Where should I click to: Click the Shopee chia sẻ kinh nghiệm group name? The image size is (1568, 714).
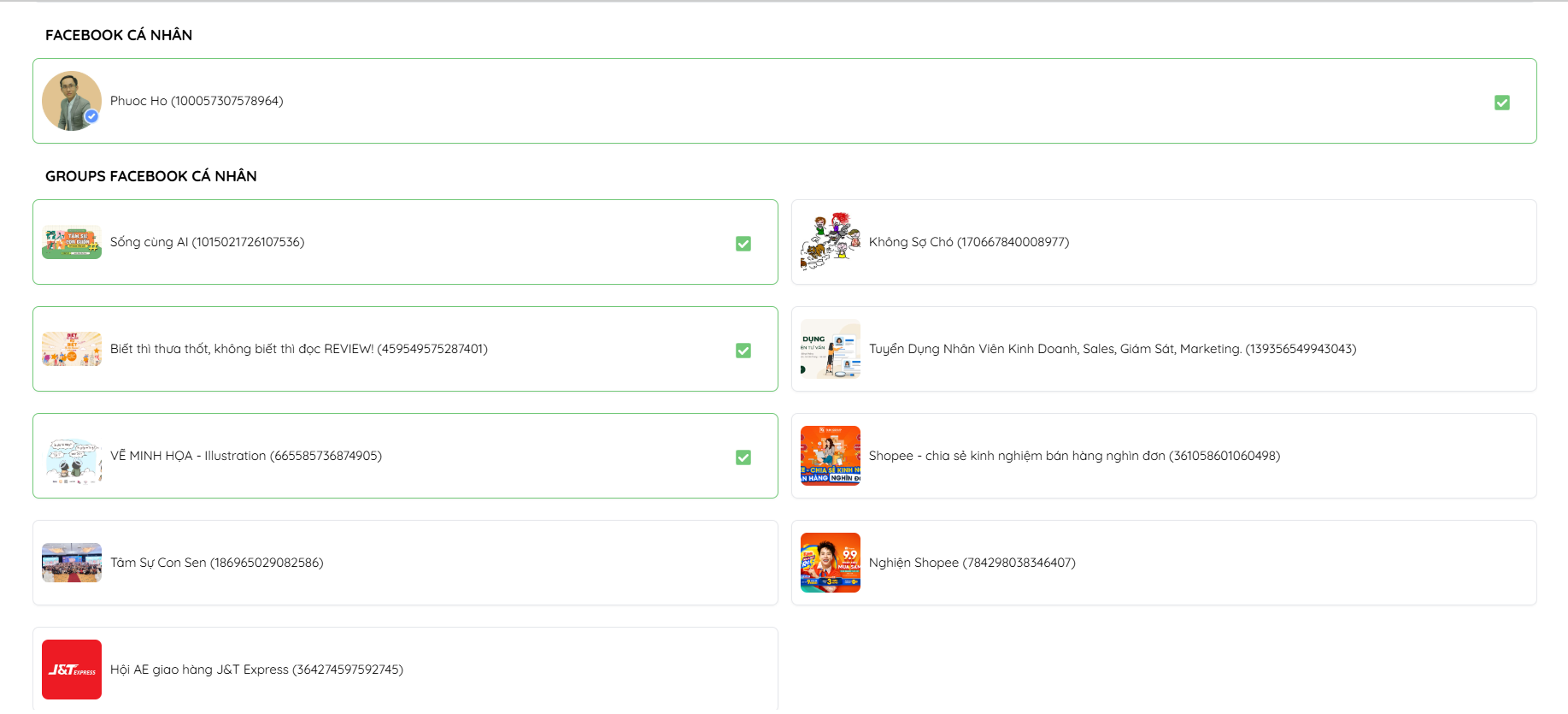1074,456
